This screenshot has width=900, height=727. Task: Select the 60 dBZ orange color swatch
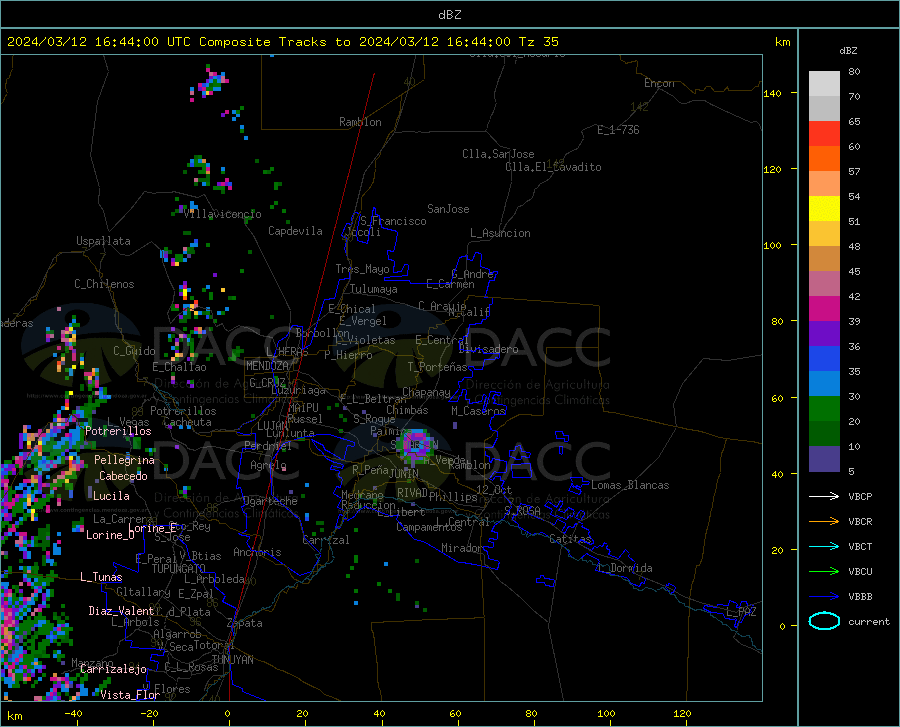point(824,159)
